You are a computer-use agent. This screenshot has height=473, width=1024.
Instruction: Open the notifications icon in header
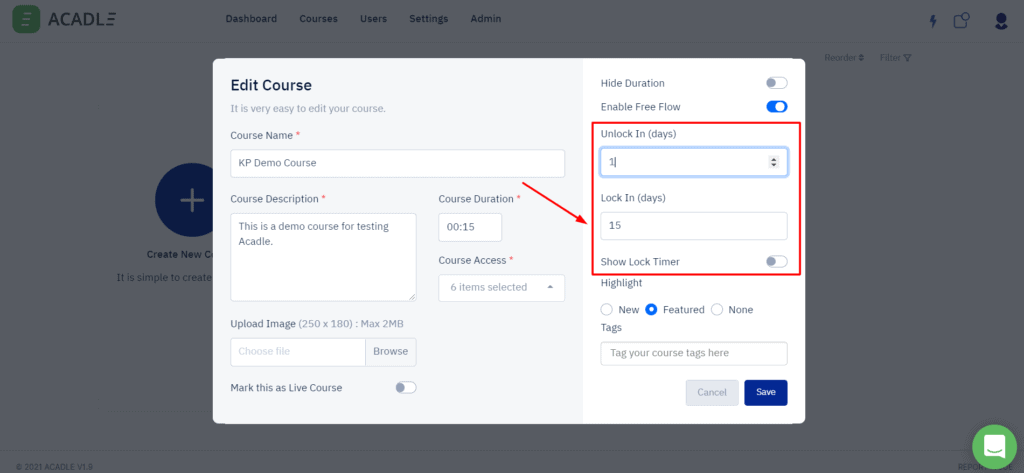click(962, 20)
